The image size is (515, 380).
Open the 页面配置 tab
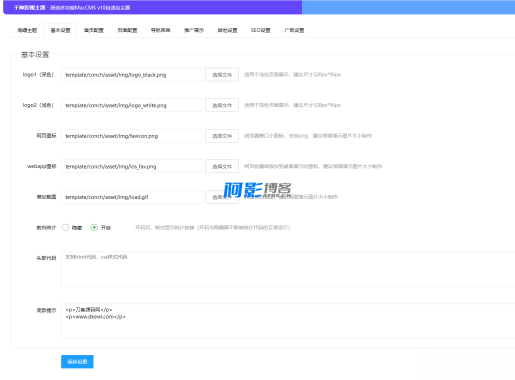[127, 30]
